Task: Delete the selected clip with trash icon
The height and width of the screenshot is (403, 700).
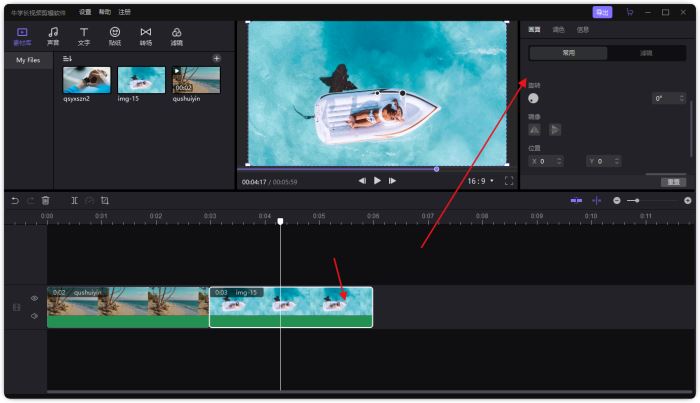Action: point(46,201)
